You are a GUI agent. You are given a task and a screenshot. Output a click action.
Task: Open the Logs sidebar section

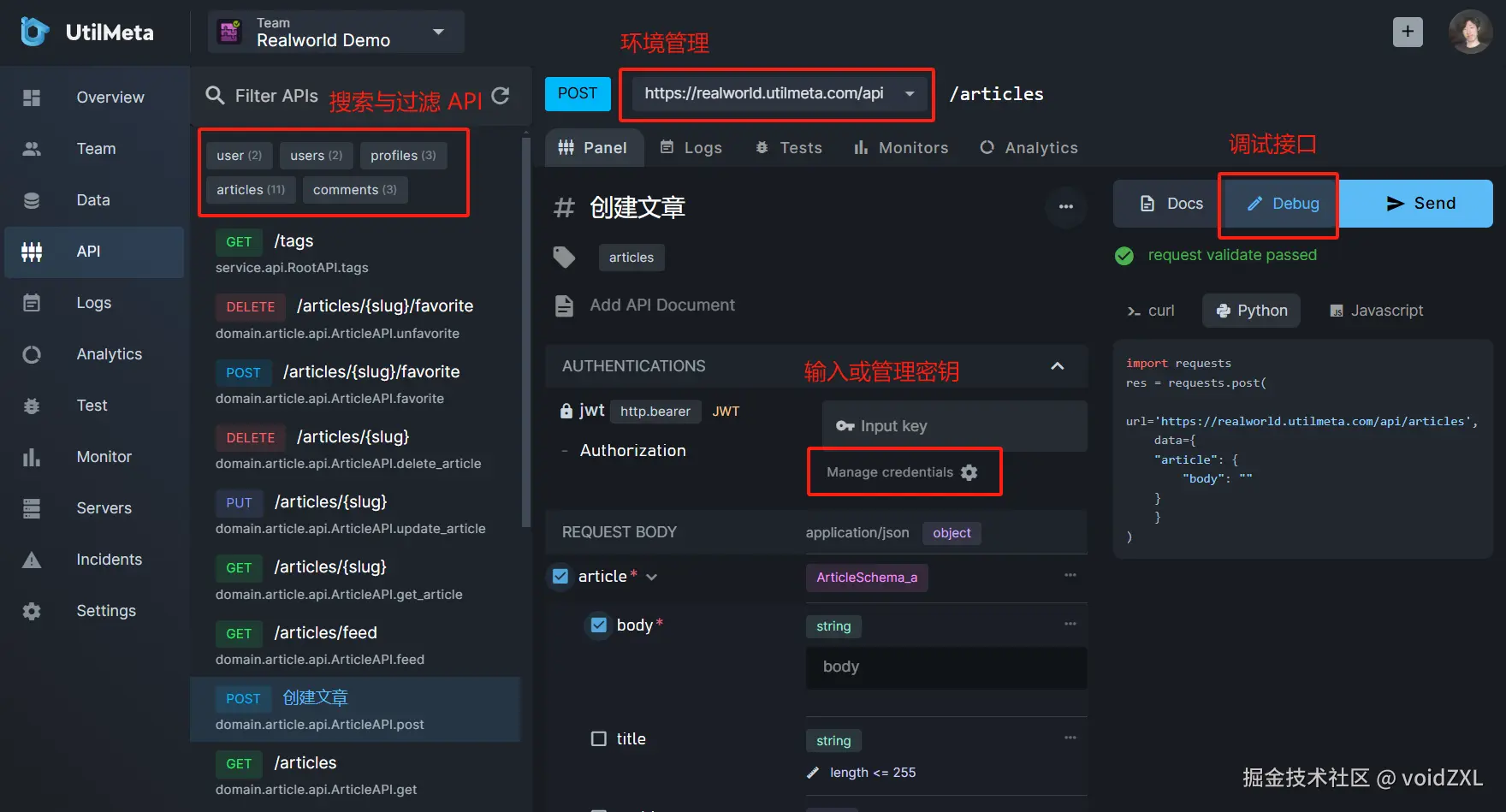[x=94, y=303]
